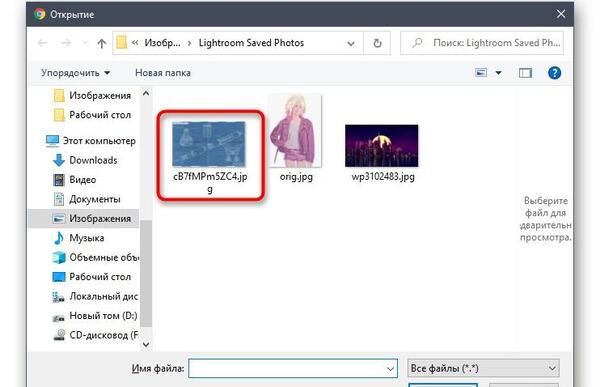This screenshot has width=600, height=387.
Task: Go forward with the right arrow
Action: (x=66, y=43)
